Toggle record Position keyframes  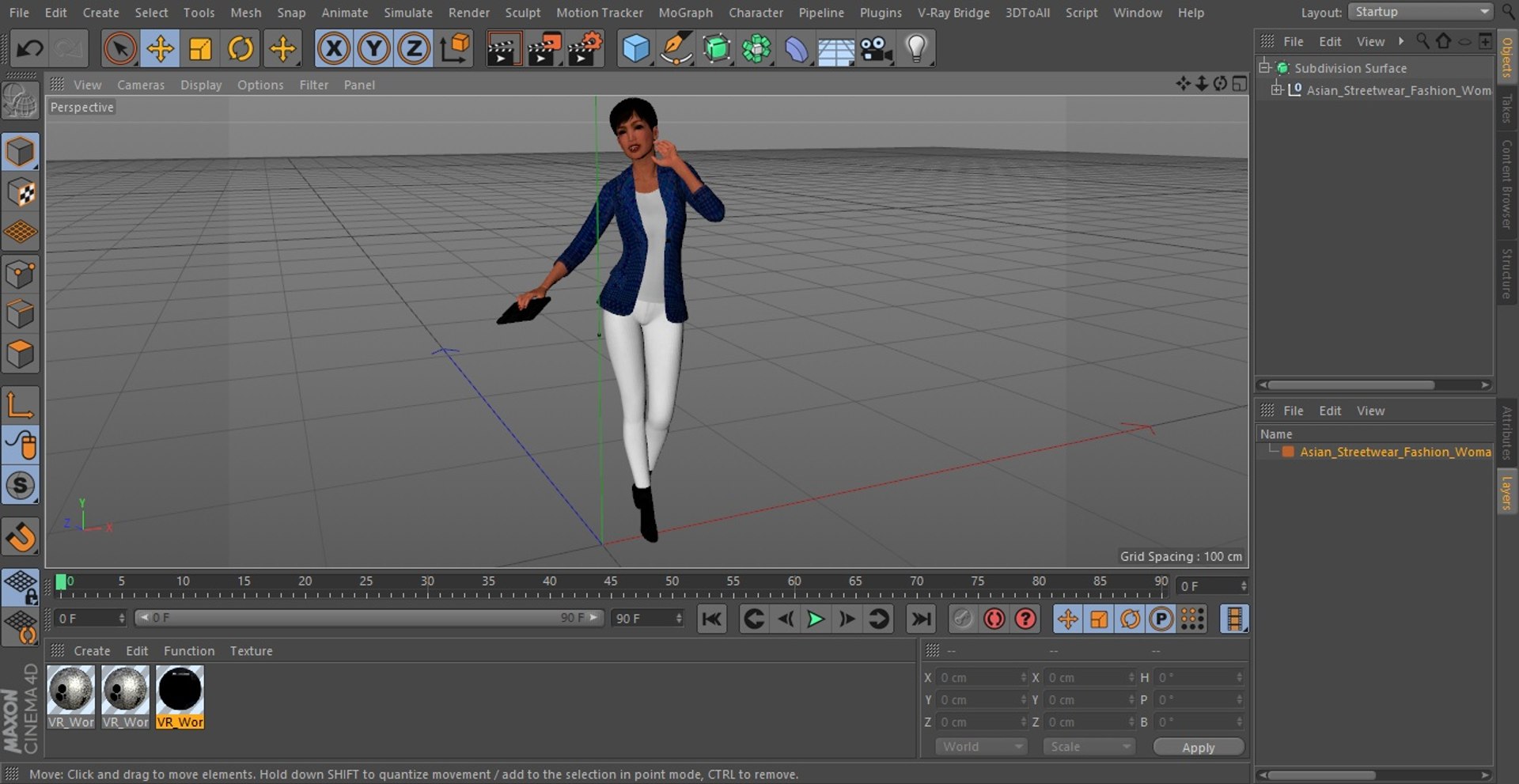1067,619
